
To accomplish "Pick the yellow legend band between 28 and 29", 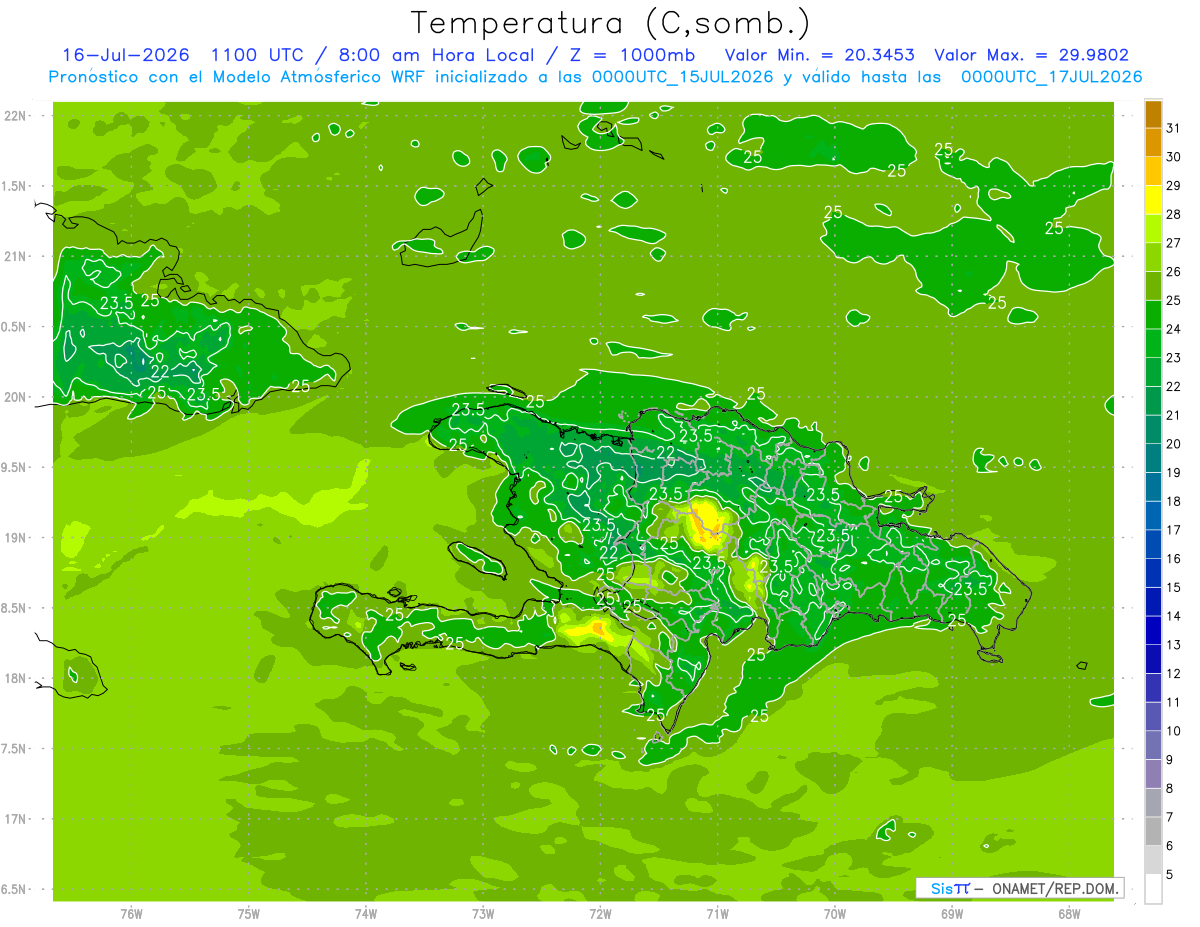I will [x=1153, y=200].
